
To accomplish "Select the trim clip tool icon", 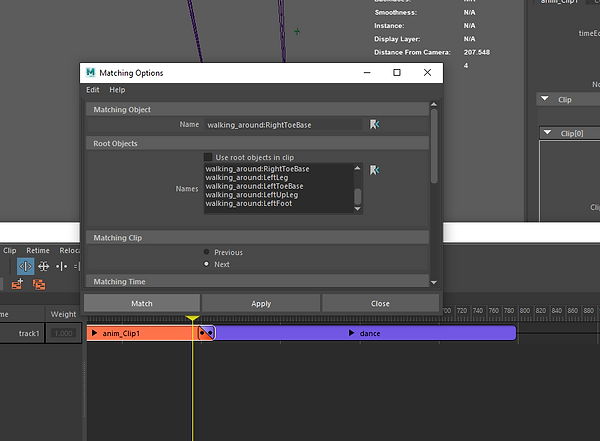I will click(25, 266).
